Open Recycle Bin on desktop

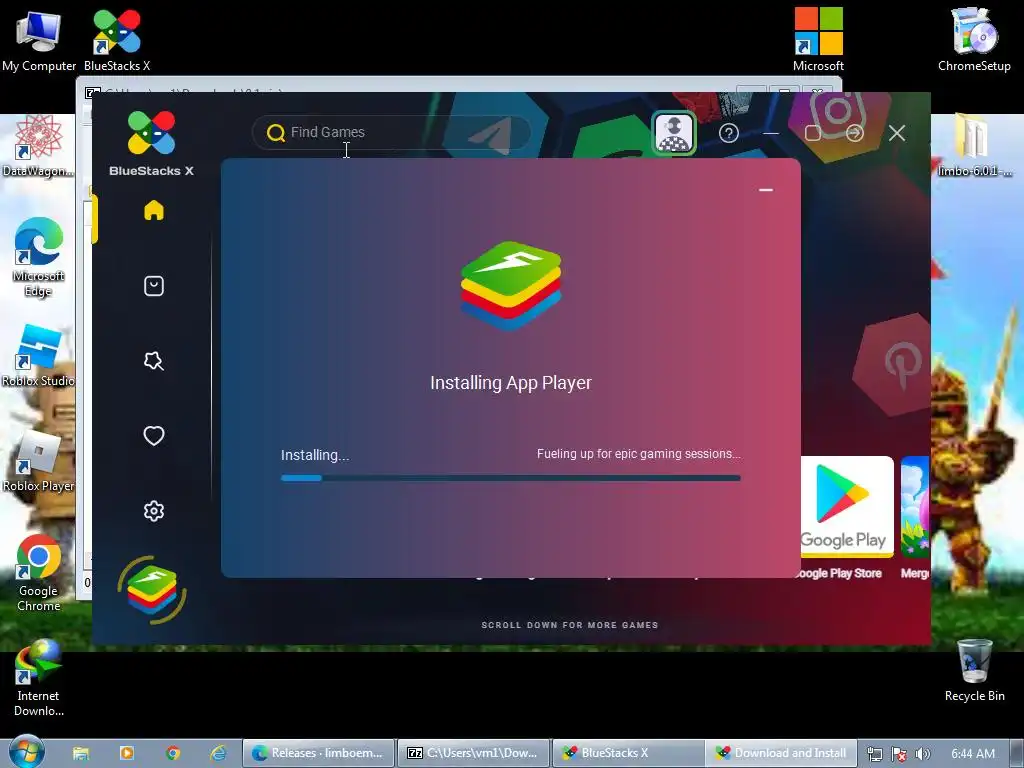tap(974, 671)
